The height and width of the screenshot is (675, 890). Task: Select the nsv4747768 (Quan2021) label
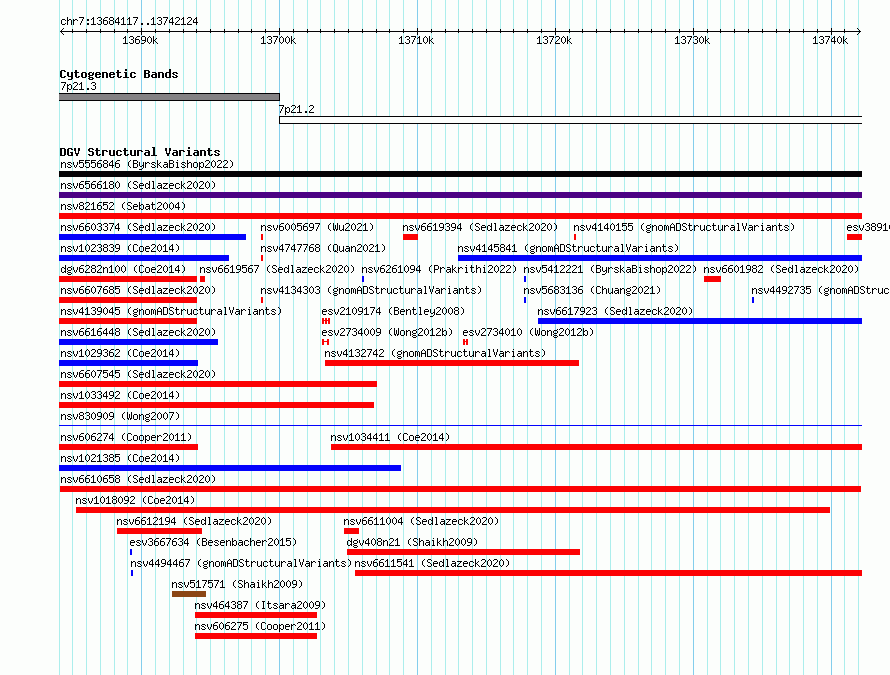[323, 249]
